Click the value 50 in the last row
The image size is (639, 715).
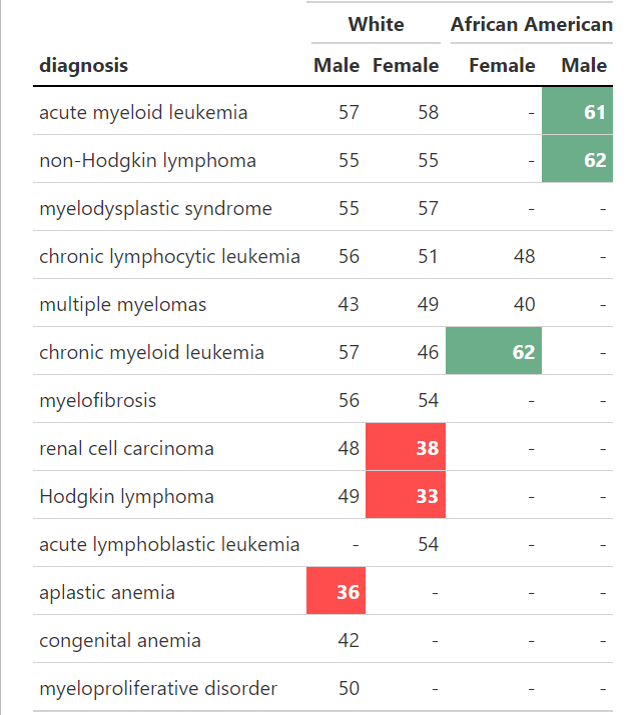(x=348, y=688)
